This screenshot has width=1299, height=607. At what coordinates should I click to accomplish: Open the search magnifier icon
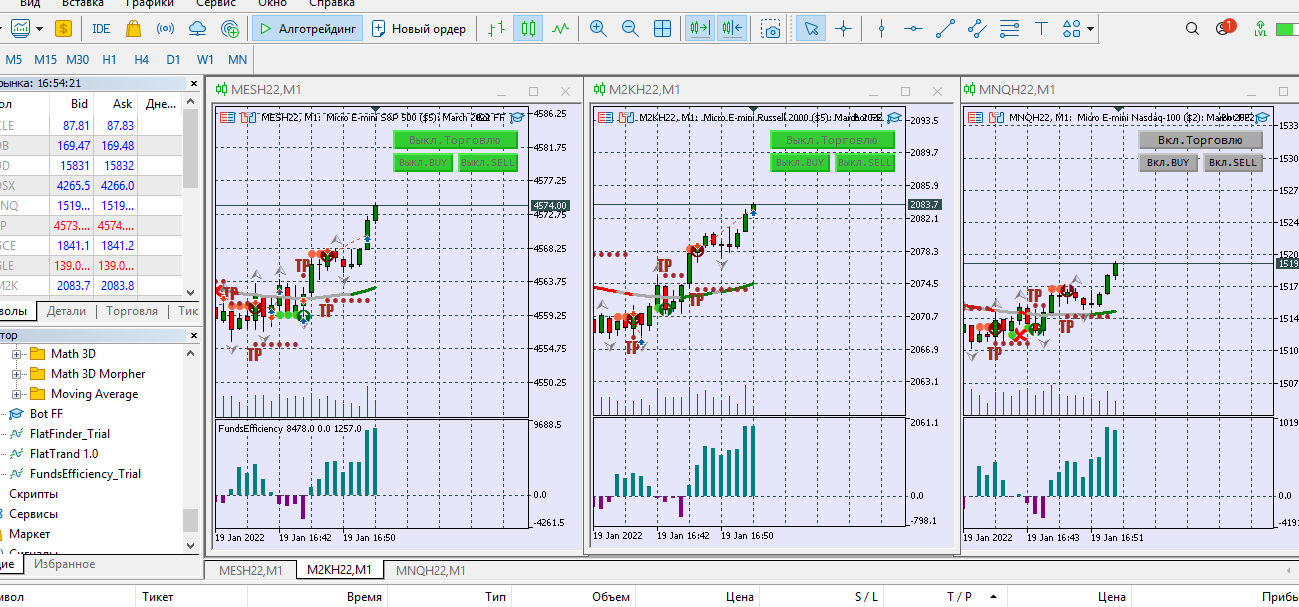[x=1194, y=29]
